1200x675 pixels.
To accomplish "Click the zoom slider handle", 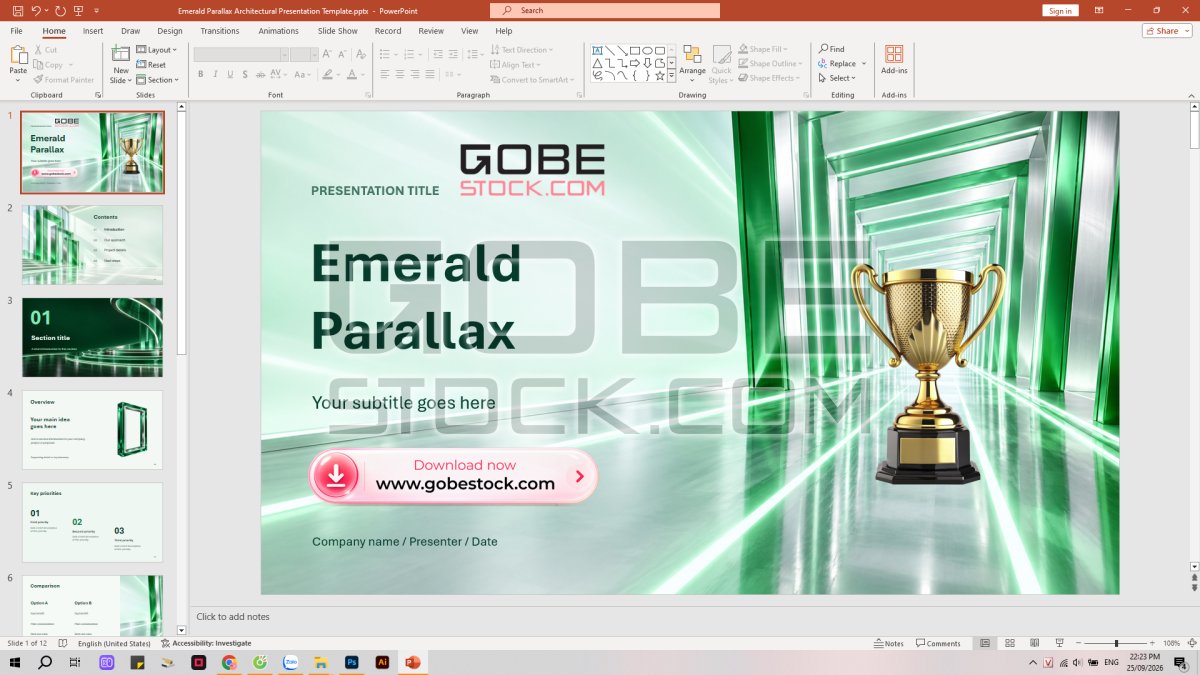I will [1116, 643].
